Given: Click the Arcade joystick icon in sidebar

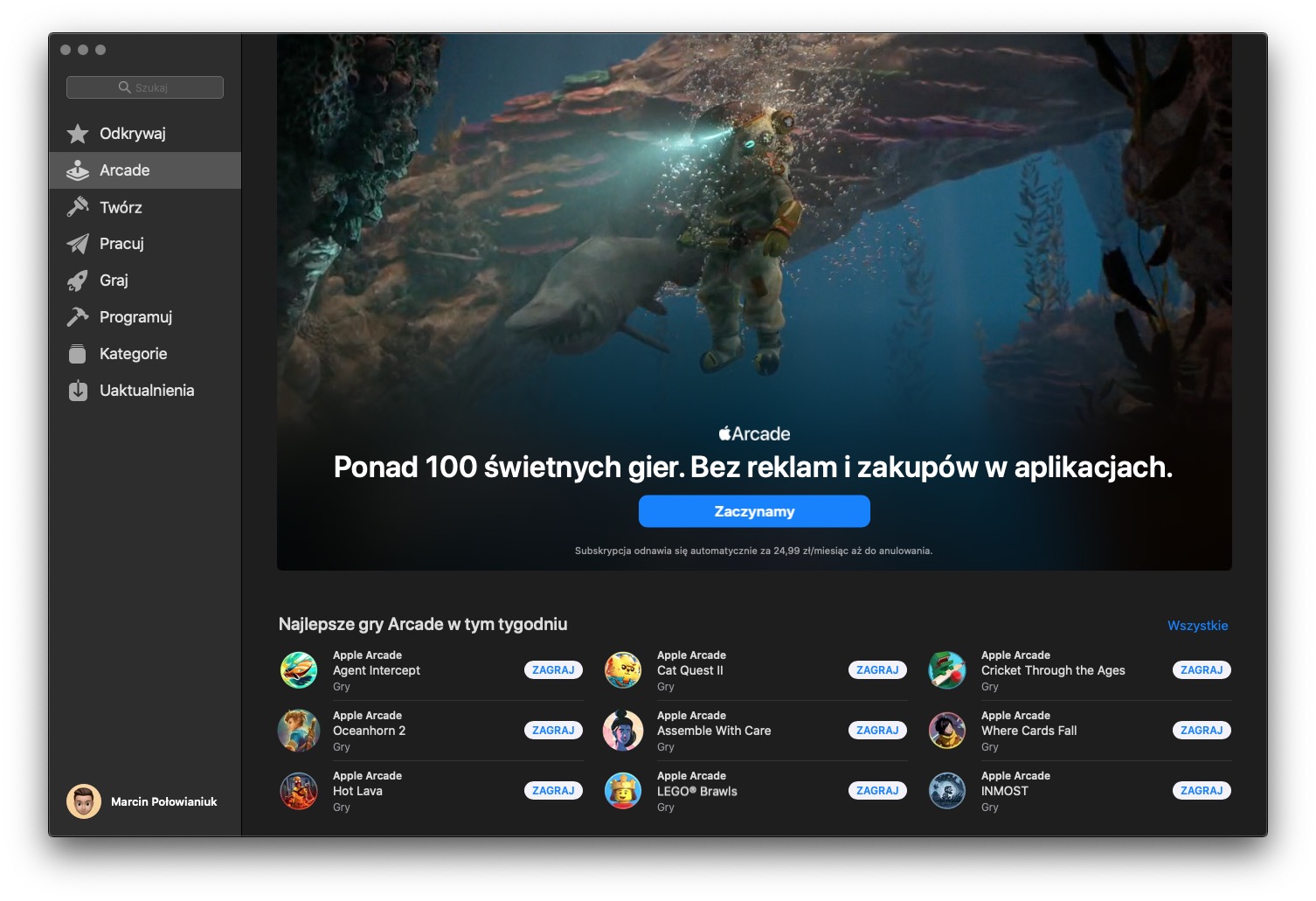Looking at the screenshot, I should click(78, 170).
